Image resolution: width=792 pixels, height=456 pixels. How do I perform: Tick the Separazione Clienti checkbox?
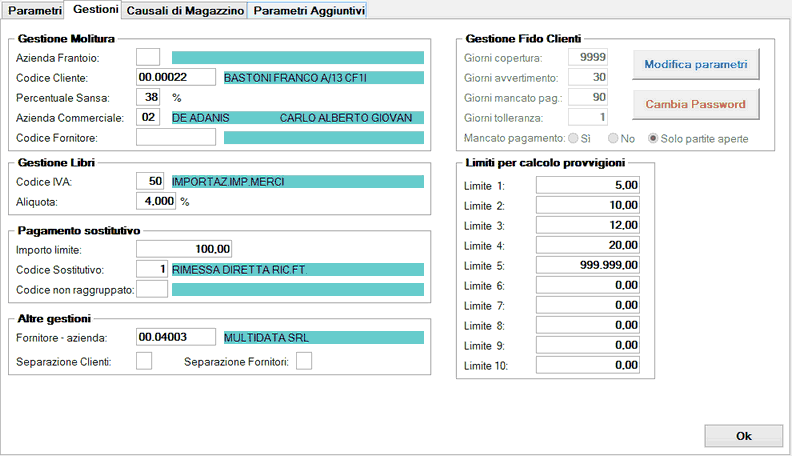click(x=144, y=361)
